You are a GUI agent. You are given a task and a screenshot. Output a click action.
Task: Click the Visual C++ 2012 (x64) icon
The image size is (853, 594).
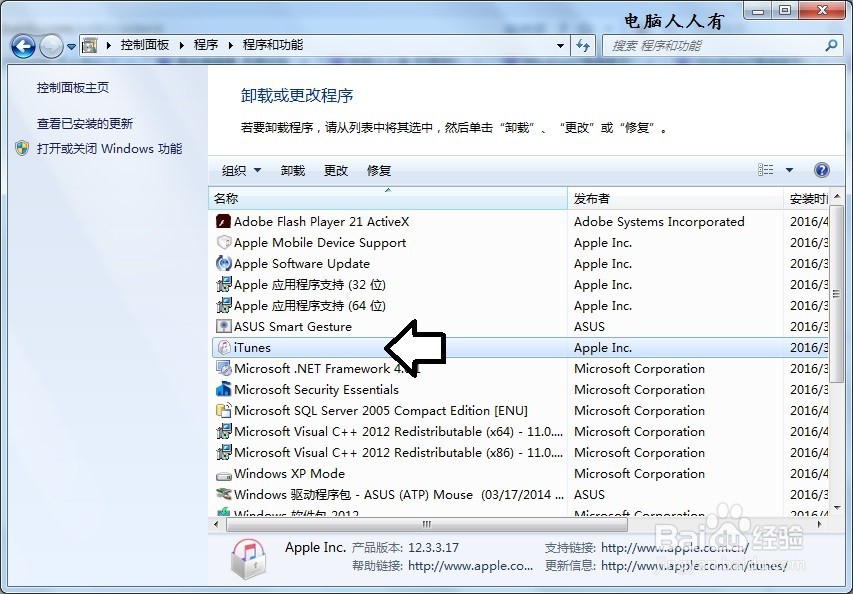[224, 431]
